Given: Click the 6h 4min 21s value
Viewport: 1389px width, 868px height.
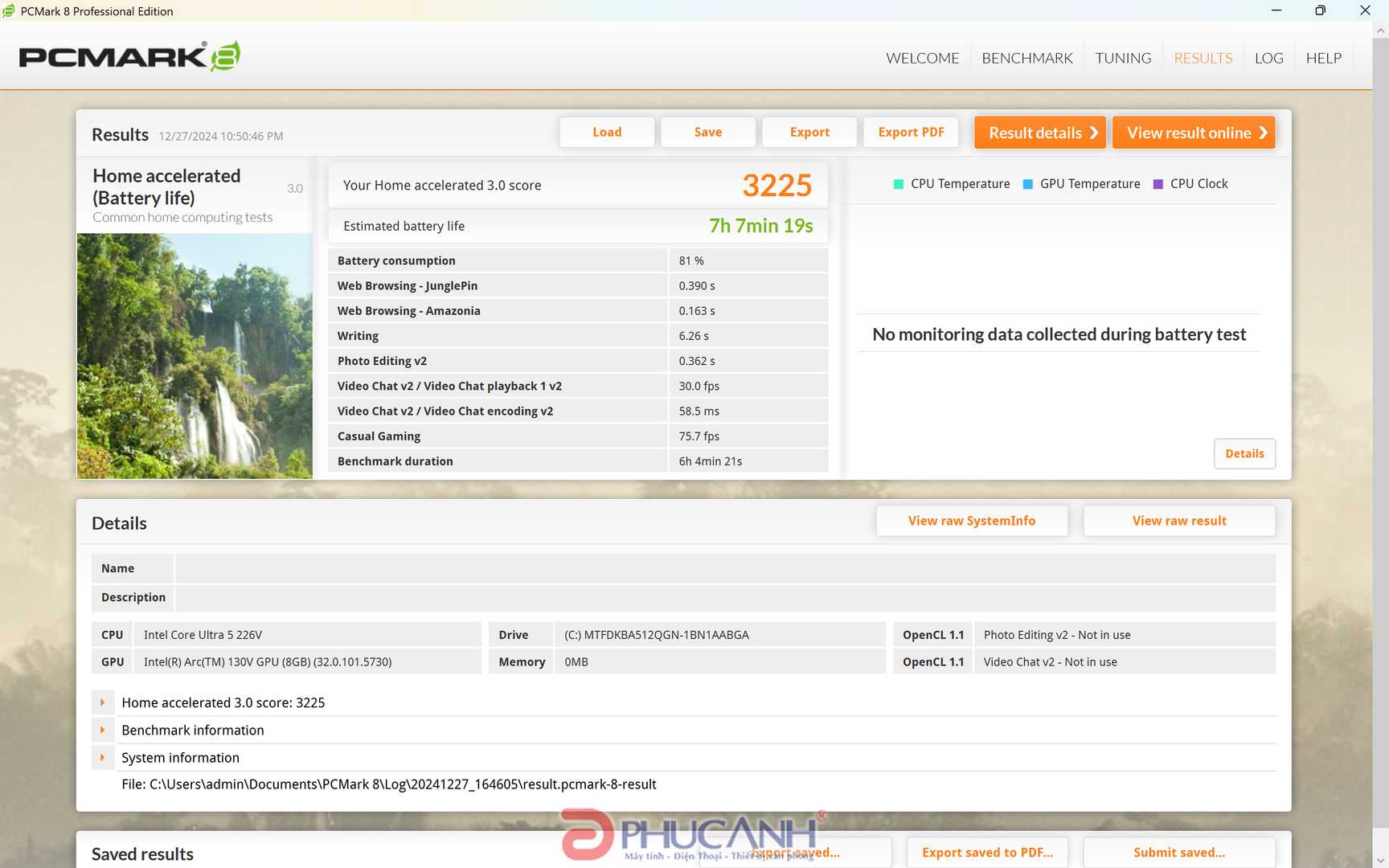Looking at the screenshot, I should coord(710,461).
